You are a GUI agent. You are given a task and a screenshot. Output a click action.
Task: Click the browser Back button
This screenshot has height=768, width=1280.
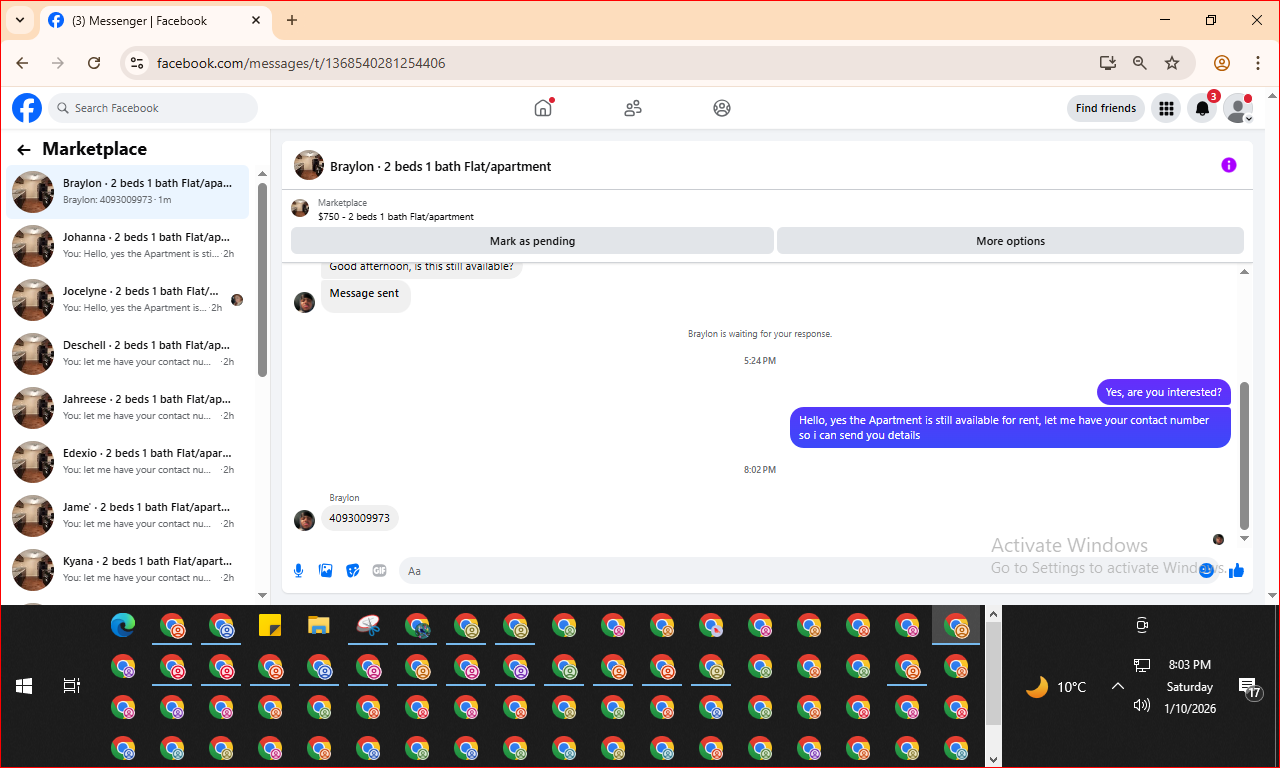point(22,63)
